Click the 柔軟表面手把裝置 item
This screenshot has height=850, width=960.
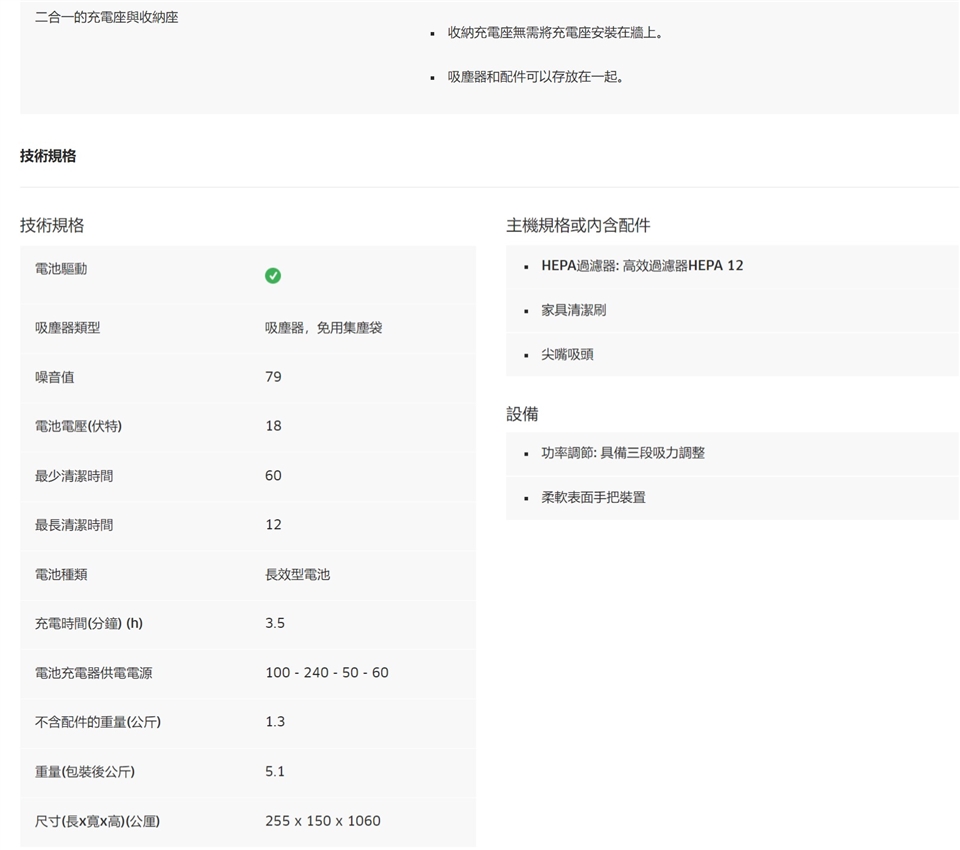tap(593, 497)
